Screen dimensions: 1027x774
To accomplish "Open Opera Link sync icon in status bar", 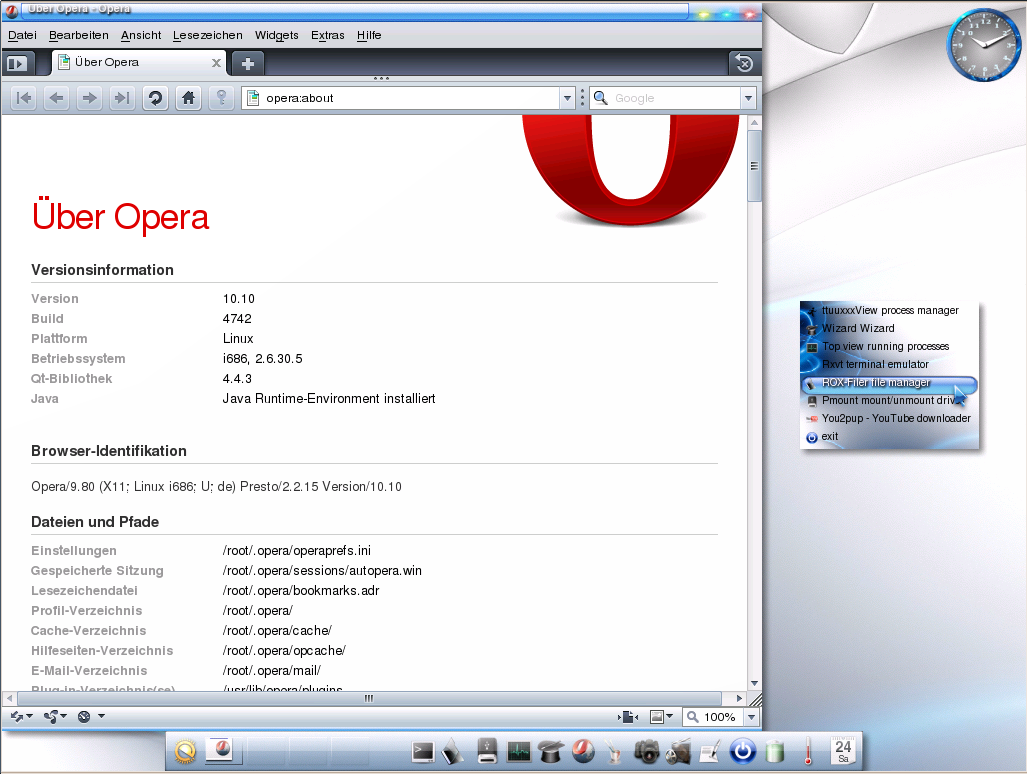I will tap(17, 716).
